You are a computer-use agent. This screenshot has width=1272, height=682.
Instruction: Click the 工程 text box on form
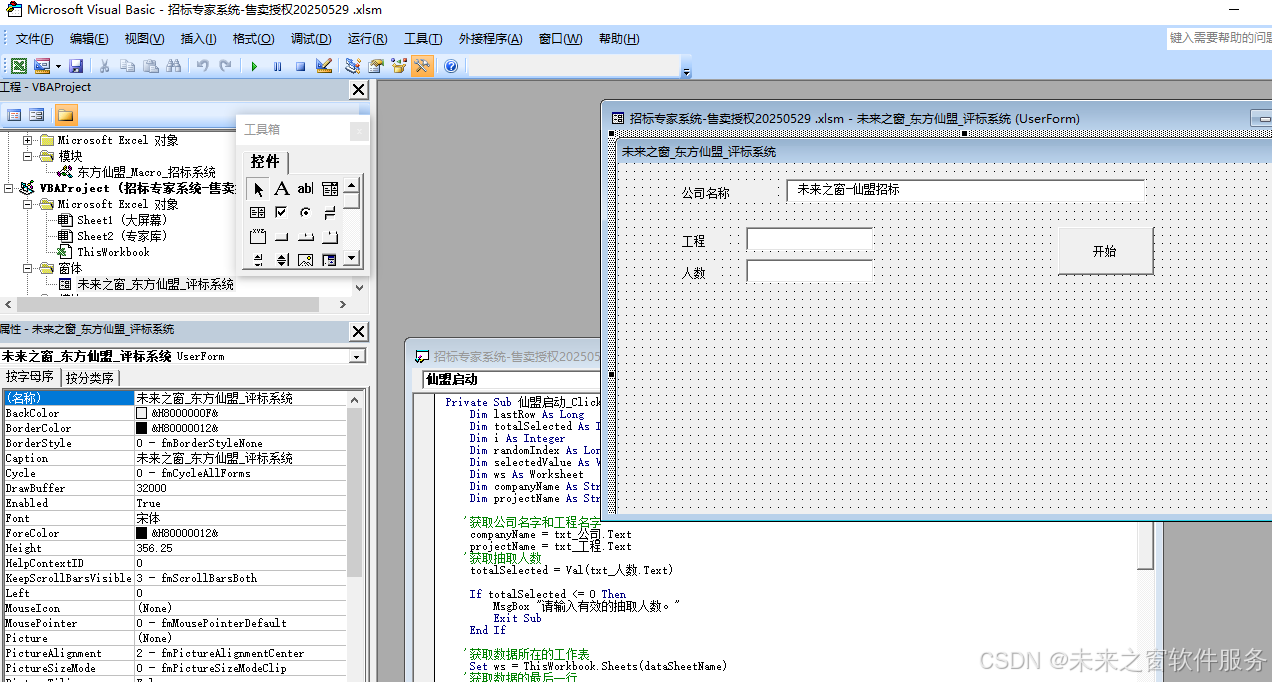pyautogui.click(x=810, y=239)
